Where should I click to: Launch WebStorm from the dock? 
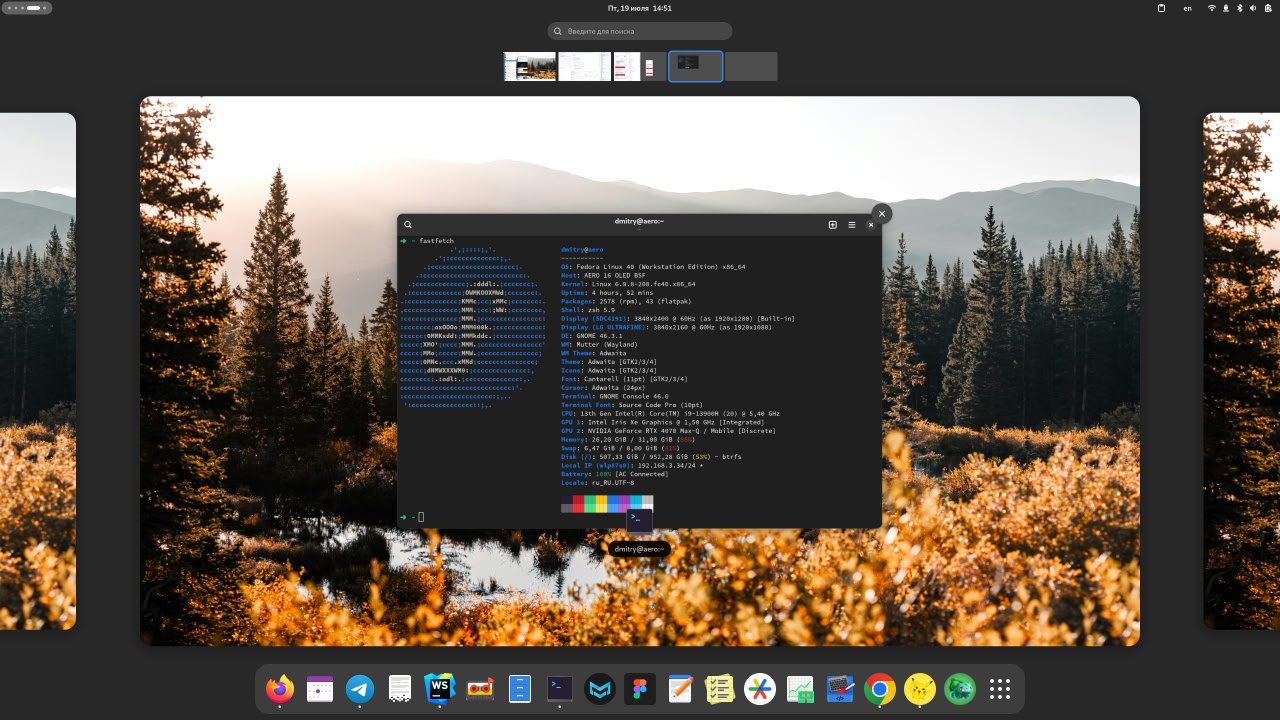pos(440,688)
